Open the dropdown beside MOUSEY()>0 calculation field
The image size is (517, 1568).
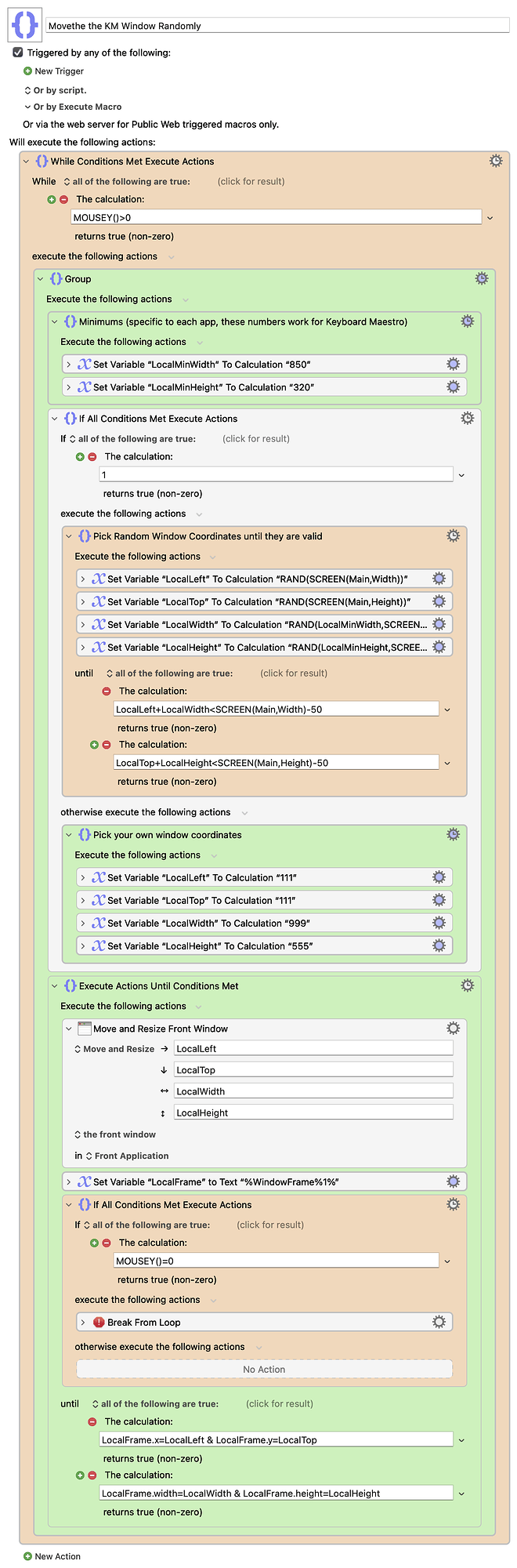coord(490,217)
